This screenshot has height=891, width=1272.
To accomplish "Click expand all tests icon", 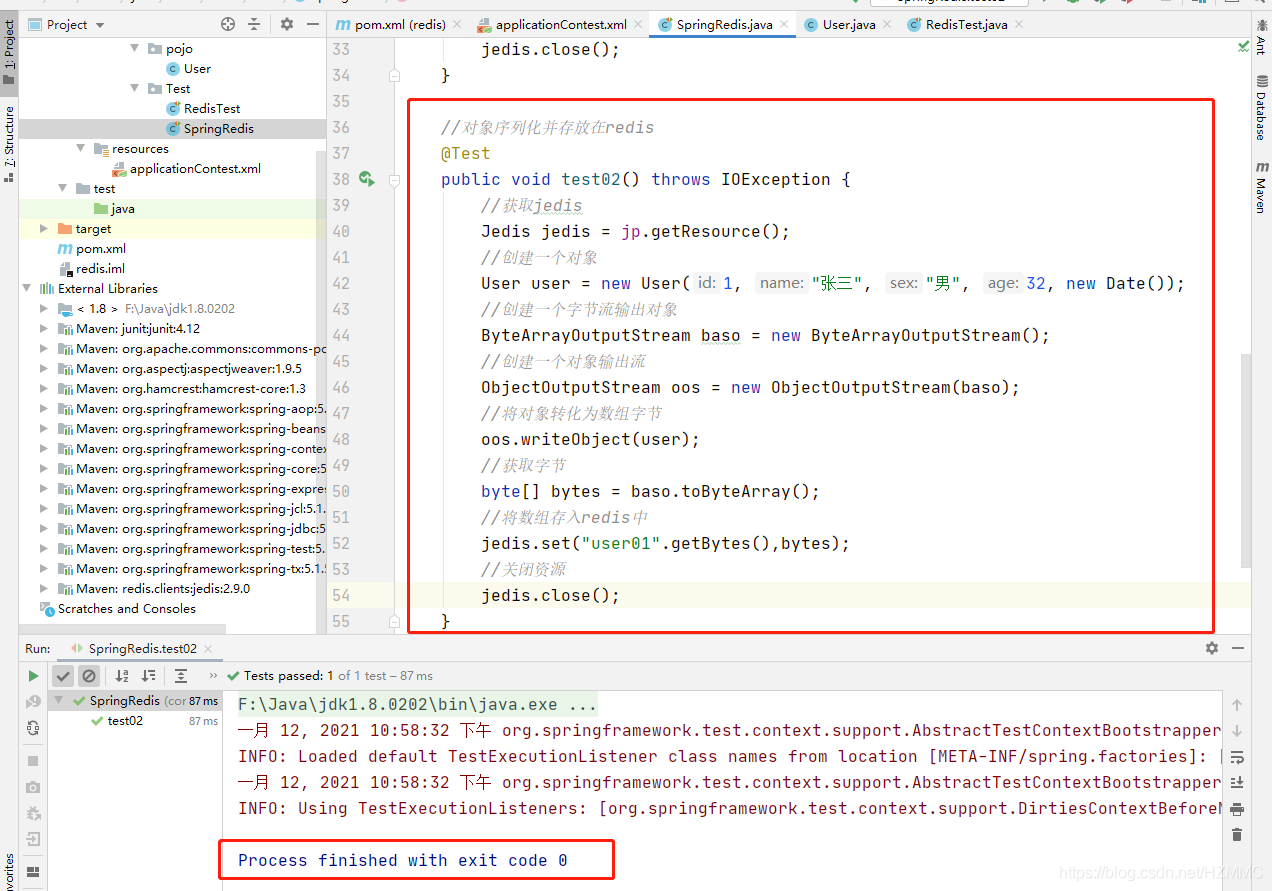I will (181, 676).
